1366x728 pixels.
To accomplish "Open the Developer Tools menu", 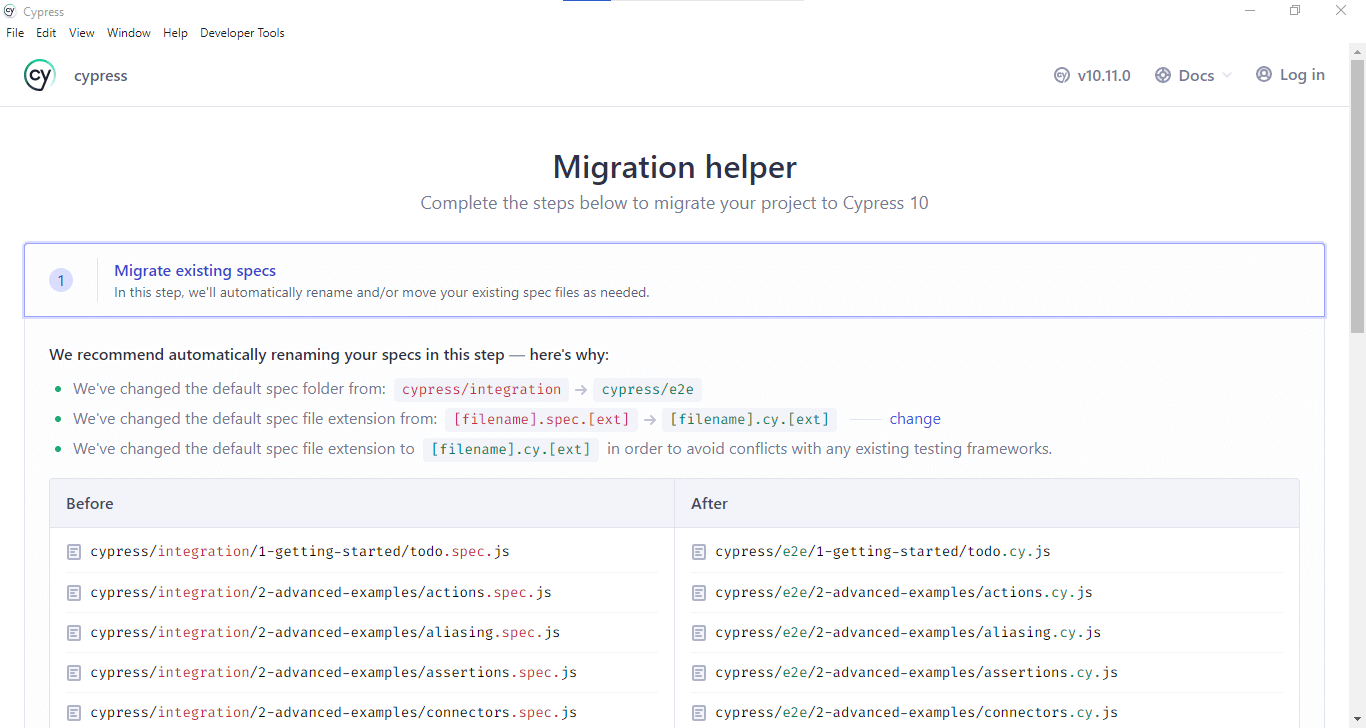I will pos(242,32).
